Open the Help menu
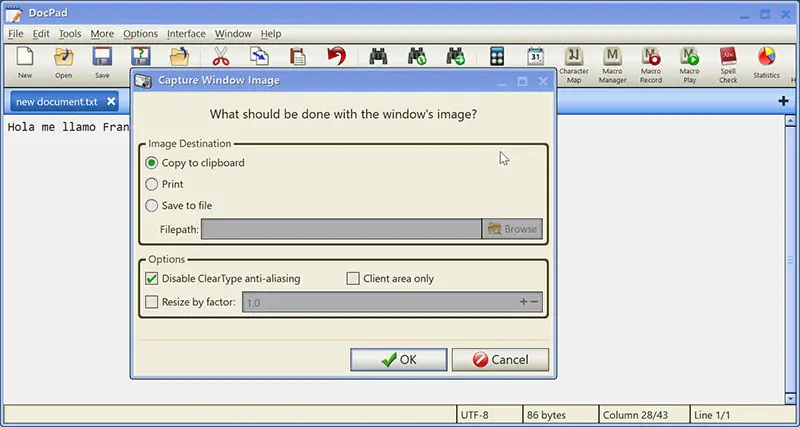Image resolution: width=800 pixels, height=427 pixels. point(271,34)
